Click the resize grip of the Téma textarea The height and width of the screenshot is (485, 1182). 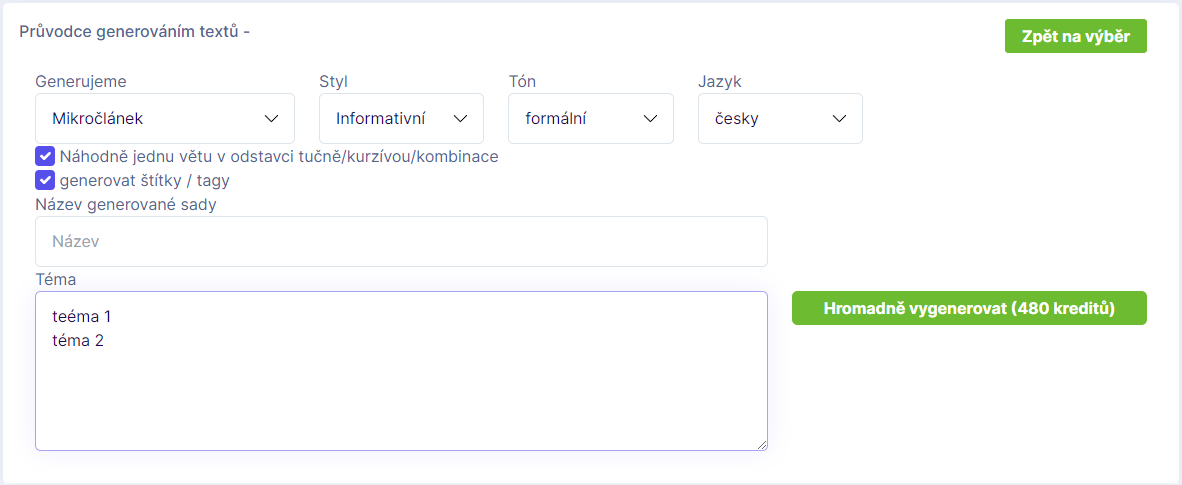pyautogui.click(x=762, y=445)
